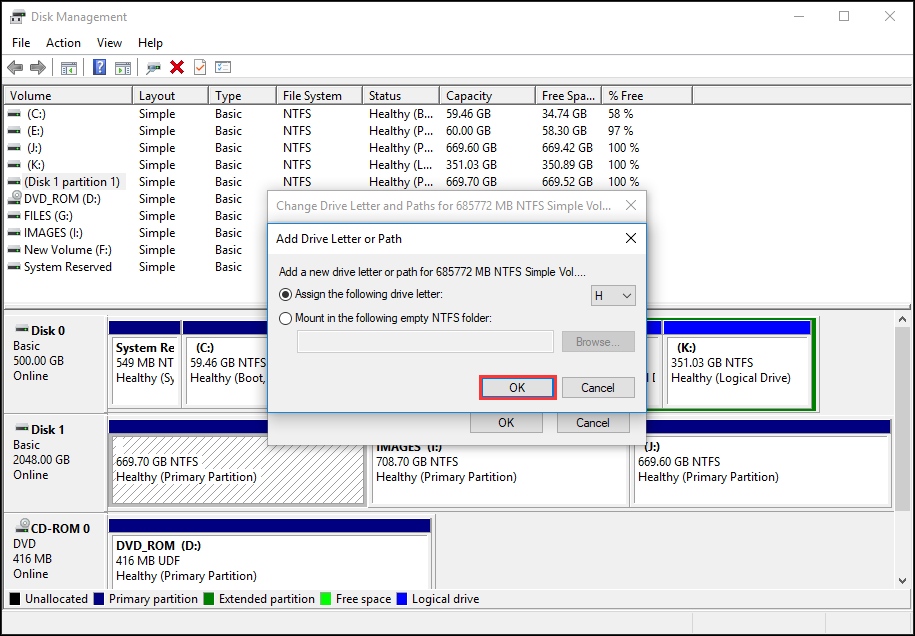Click the drive-with-magnifier toolbar icon
Viewport: 915px width, 636px height.
pos(153,68)
